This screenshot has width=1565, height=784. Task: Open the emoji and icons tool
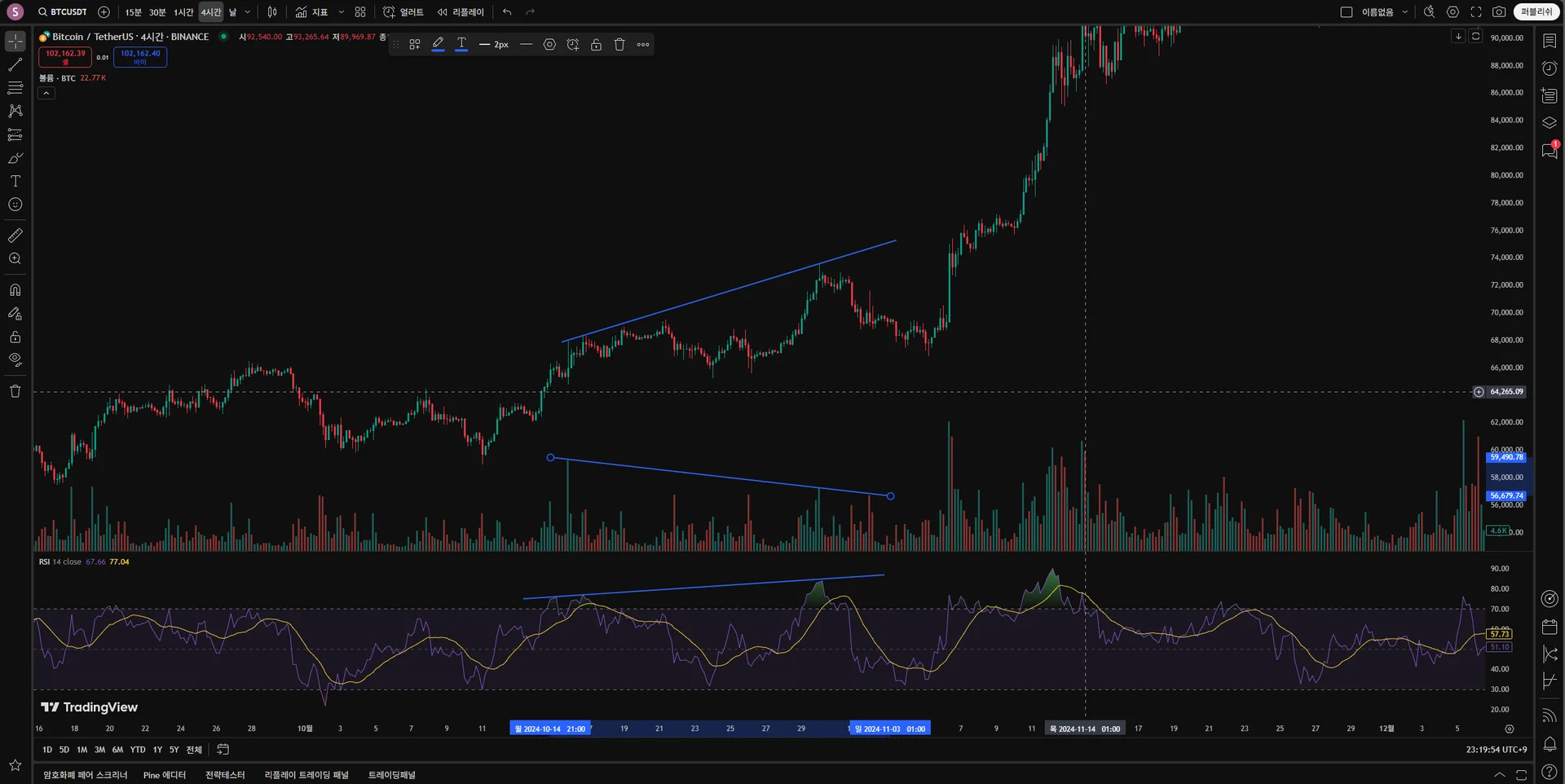click(x=15, y=205)
